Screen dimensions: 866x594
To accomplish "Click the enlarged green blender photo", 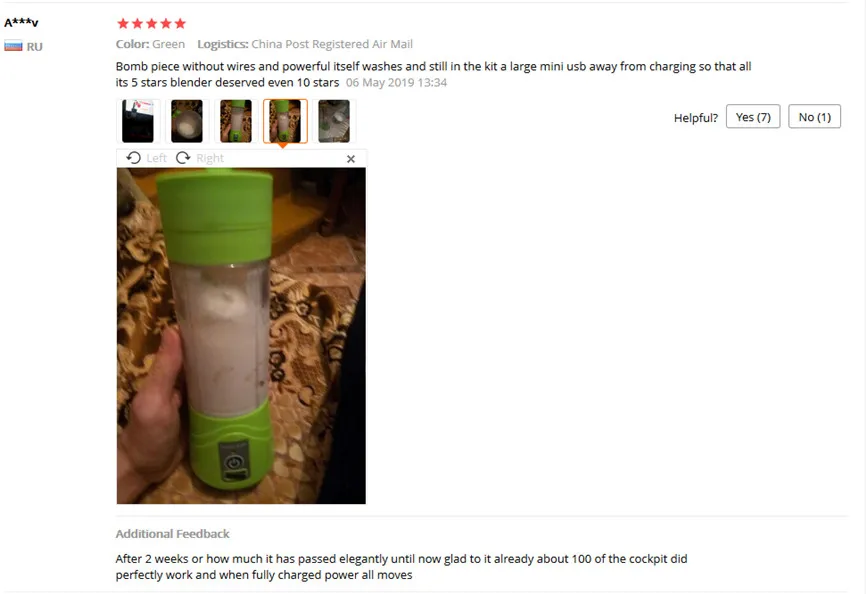I will tap(241, 336).
